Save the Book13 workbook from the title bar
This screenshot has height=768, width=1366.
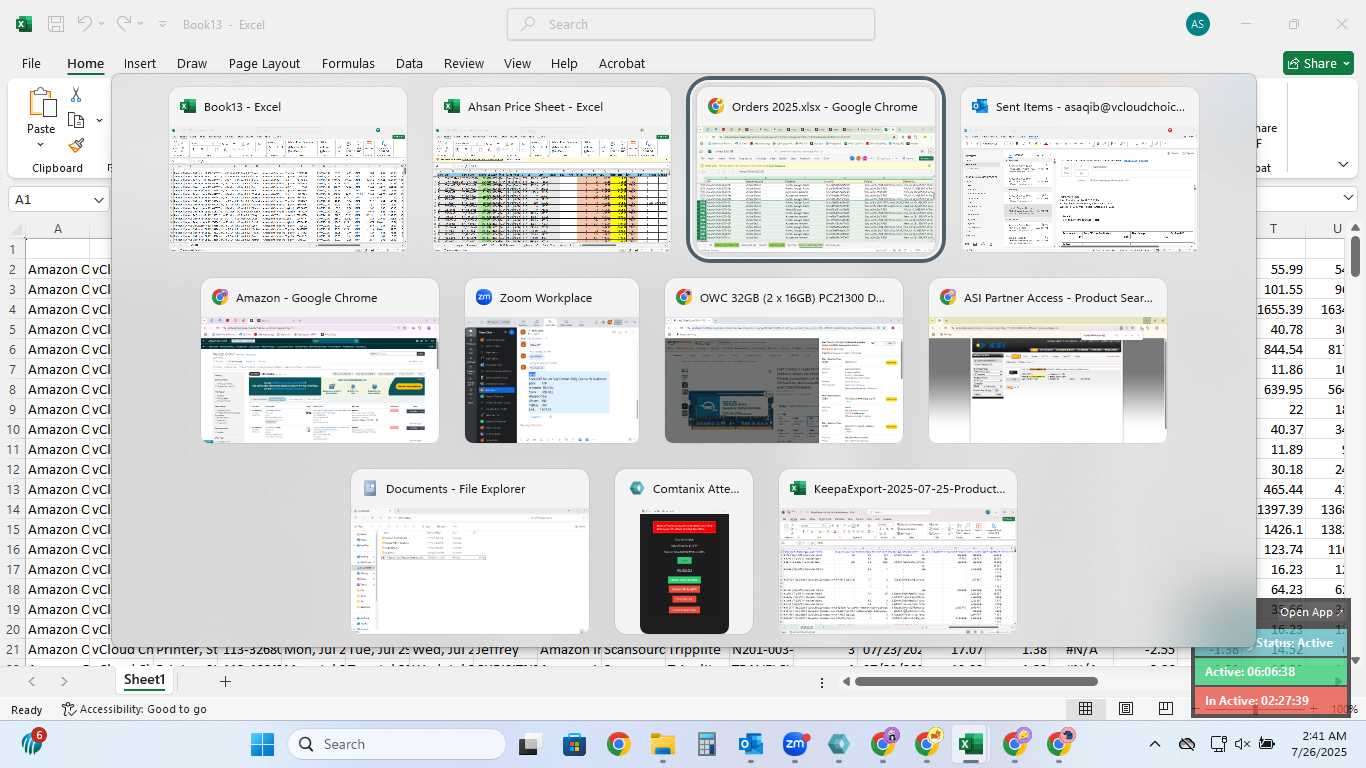tap(56, 24)
